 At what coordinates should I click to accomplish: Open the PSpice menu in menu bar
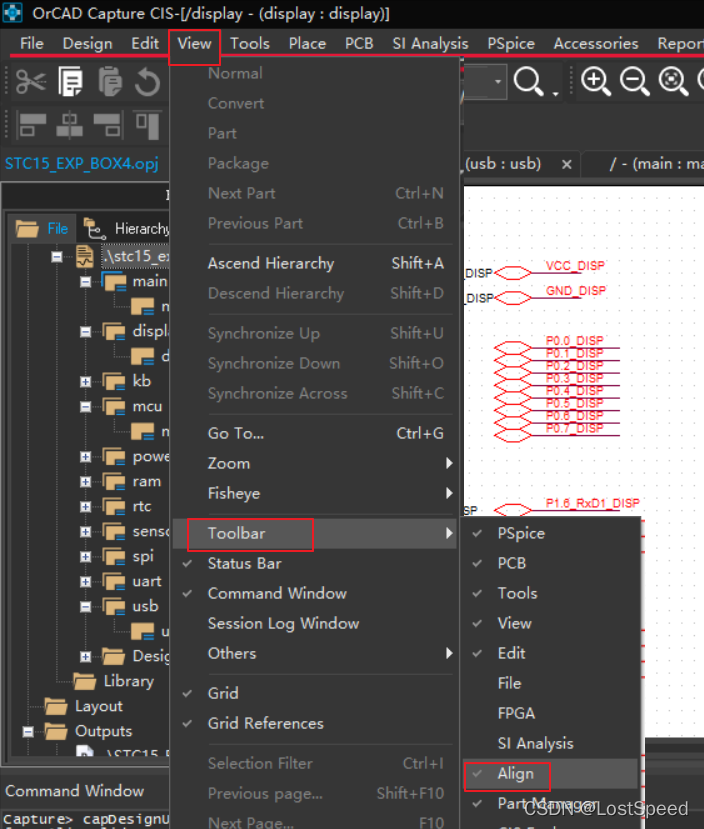510,43
